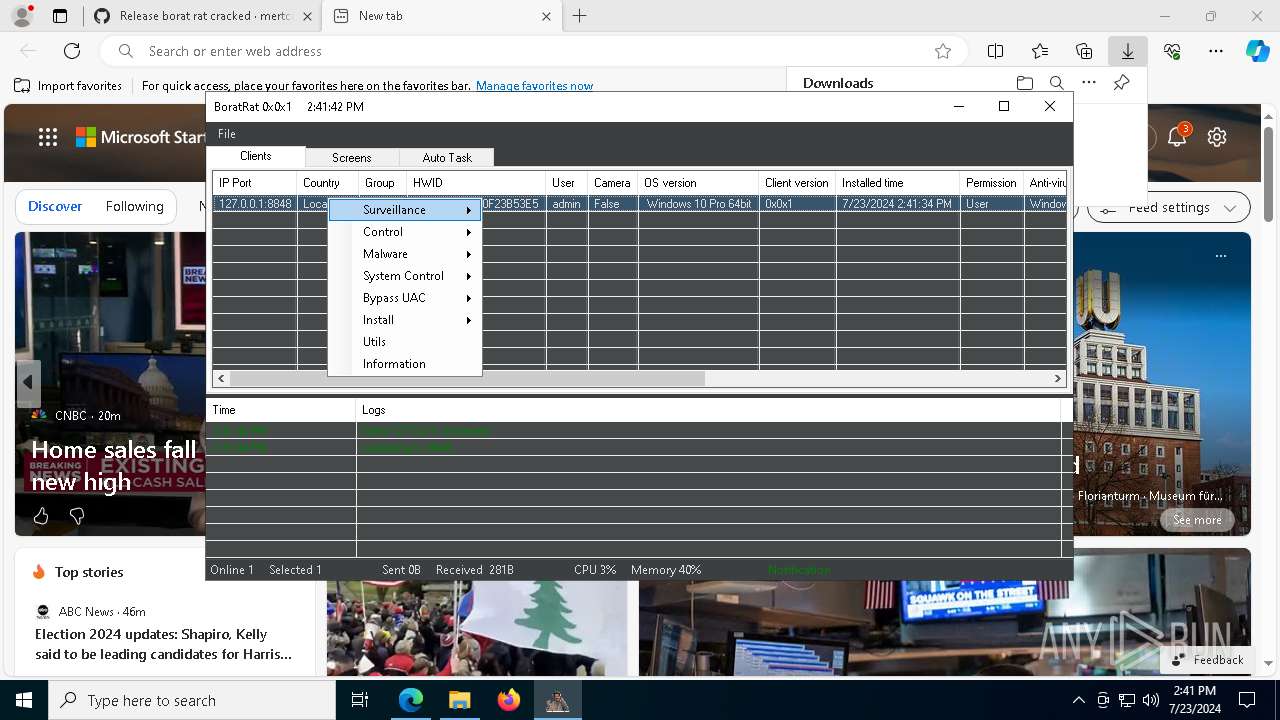Click the Time column header in logs
The width and height of the screenshot is (1280, 720).
(281, 410)
